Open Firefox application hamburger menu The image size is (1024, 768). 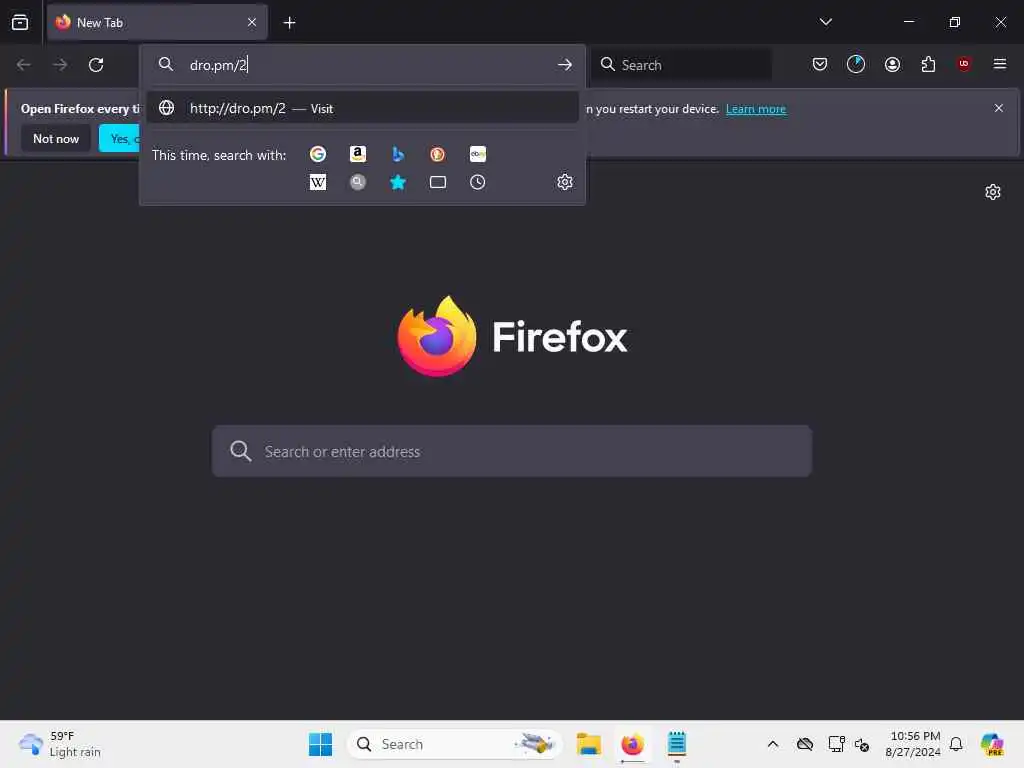coord(1000,64)
